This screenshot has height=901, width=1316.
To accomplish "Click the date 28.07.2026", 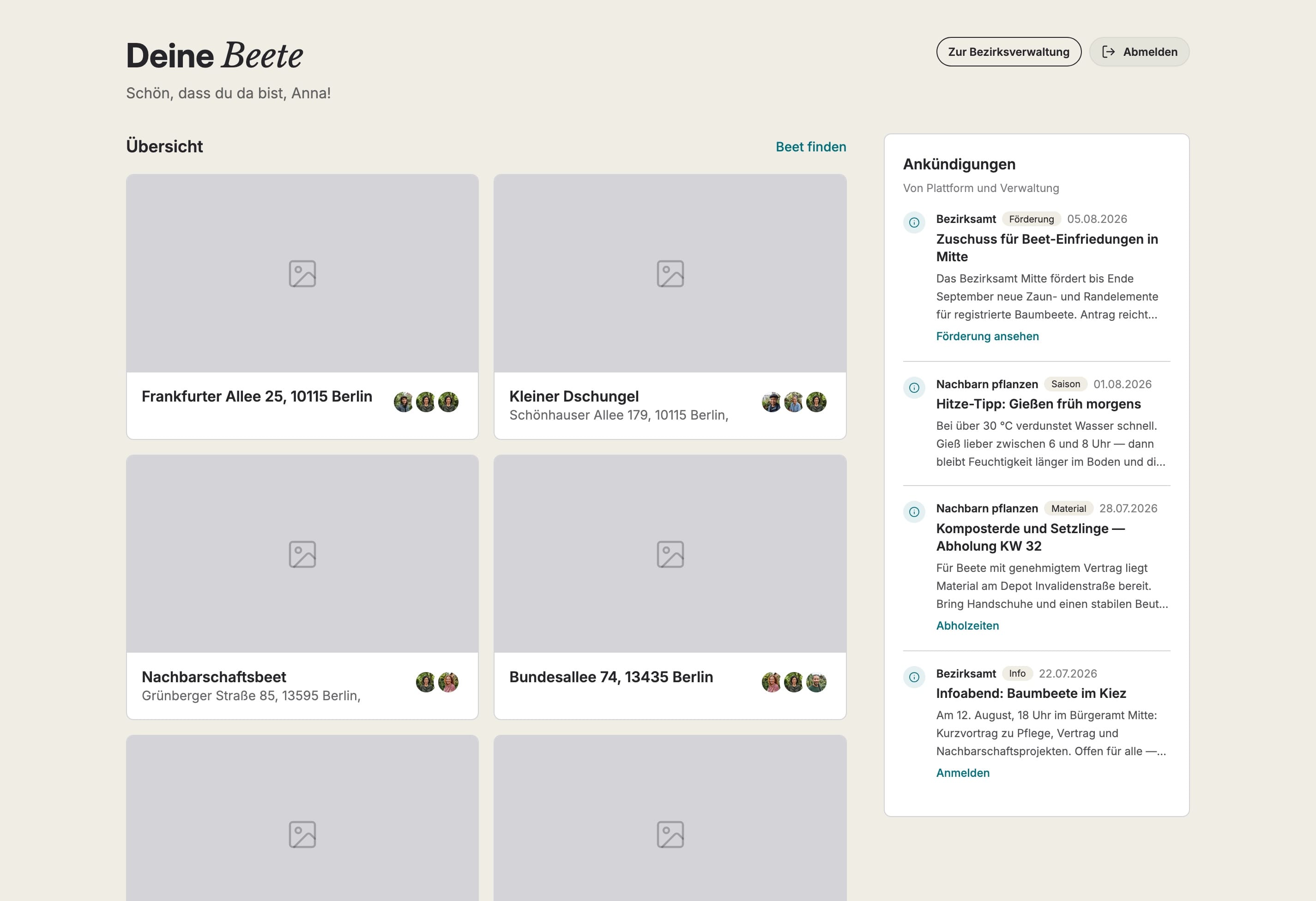I will (x=1128, y=508).
